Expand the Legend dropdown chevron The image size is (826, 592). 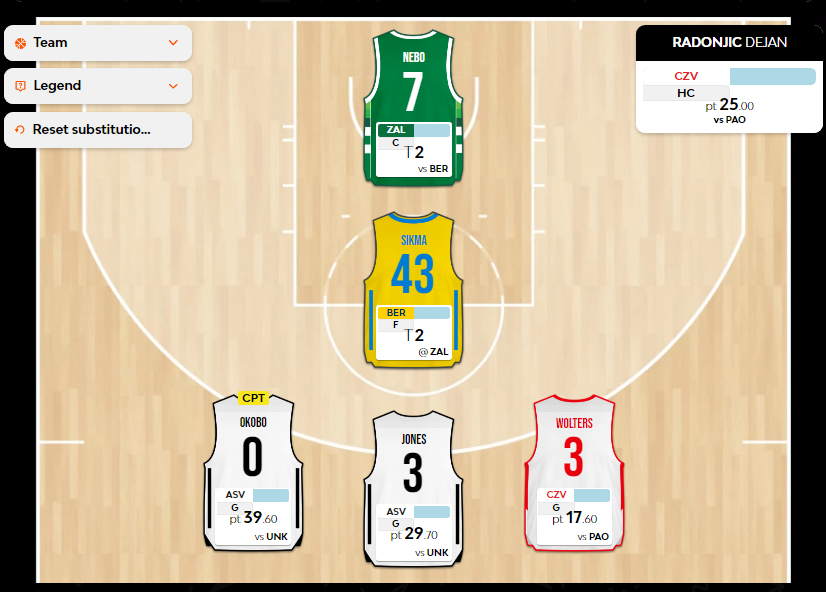pyautogui.click(x=173, y=86)
